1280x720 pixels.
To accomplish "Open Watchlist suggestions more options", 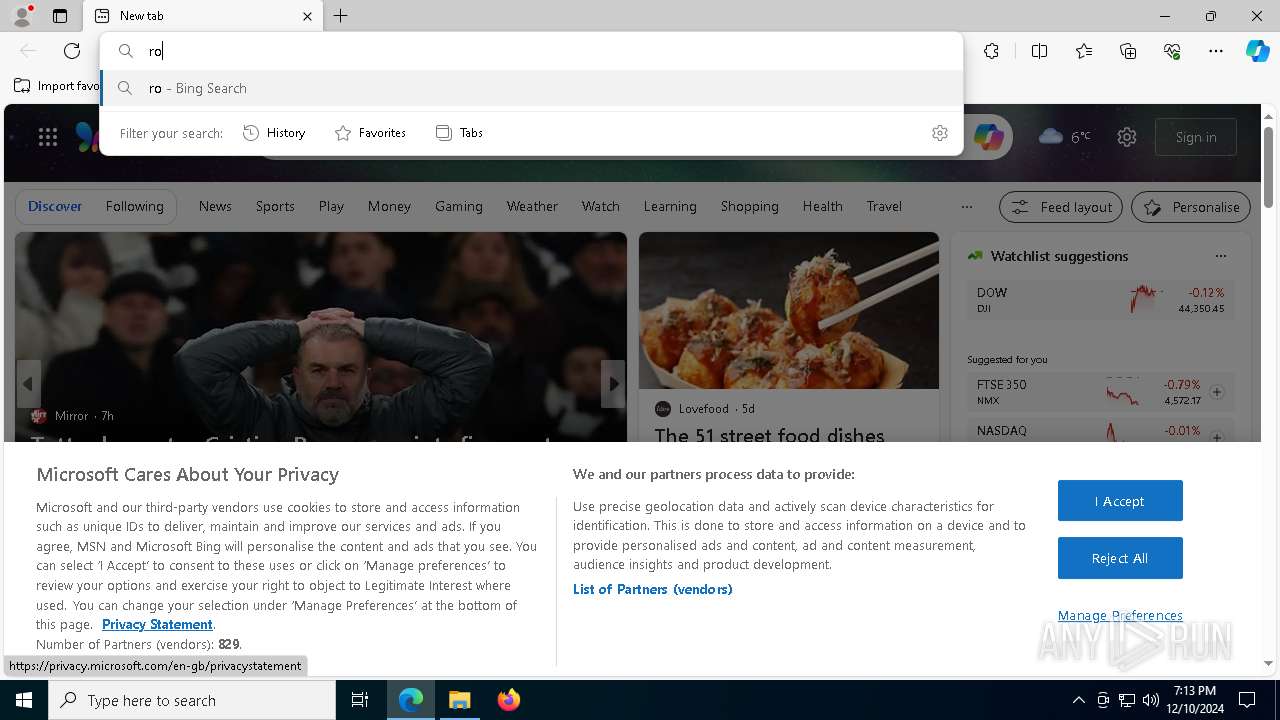I will [x=1220, y=256].
